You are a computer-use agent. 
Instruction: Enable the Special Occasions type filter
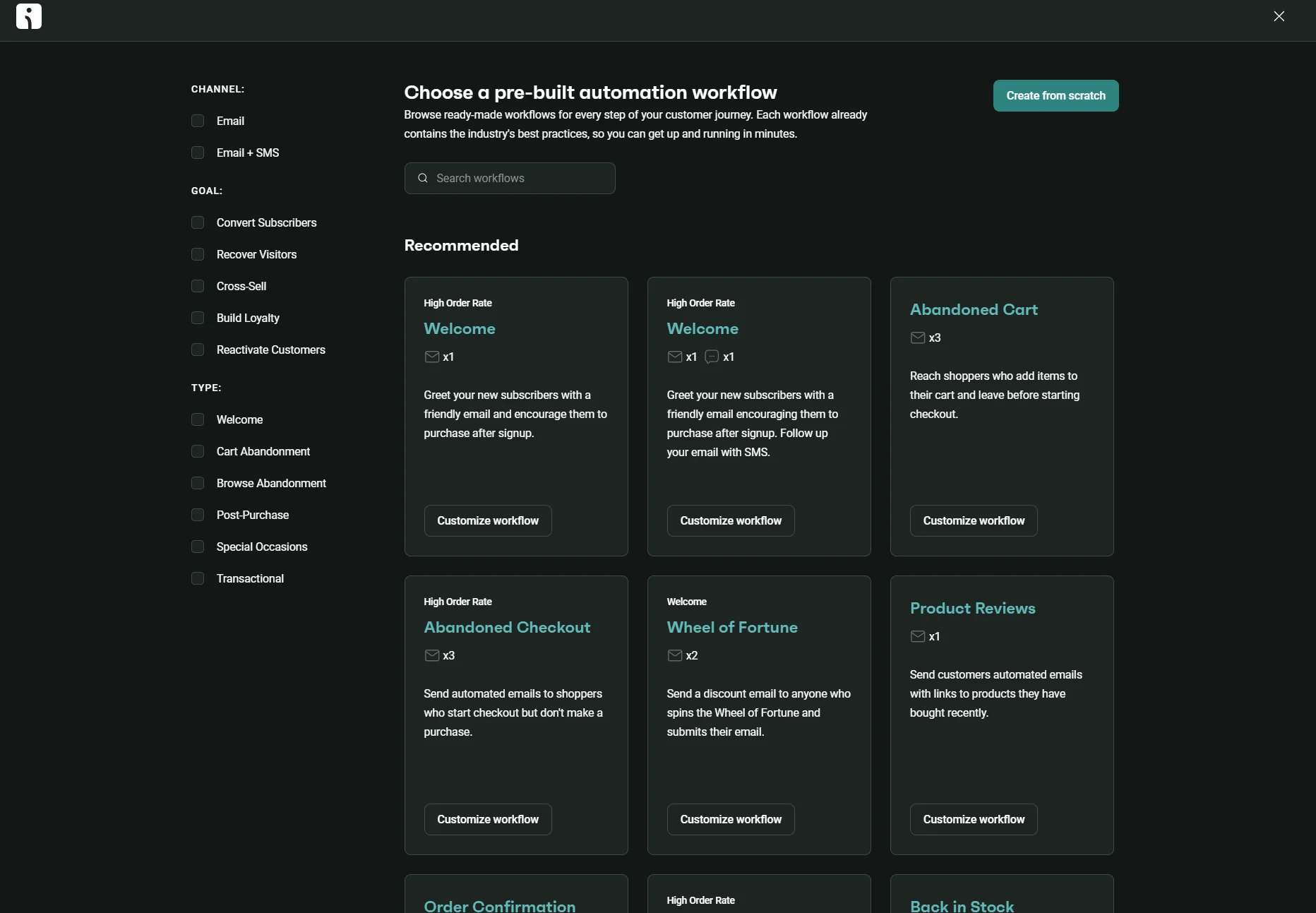pos(198,547)
